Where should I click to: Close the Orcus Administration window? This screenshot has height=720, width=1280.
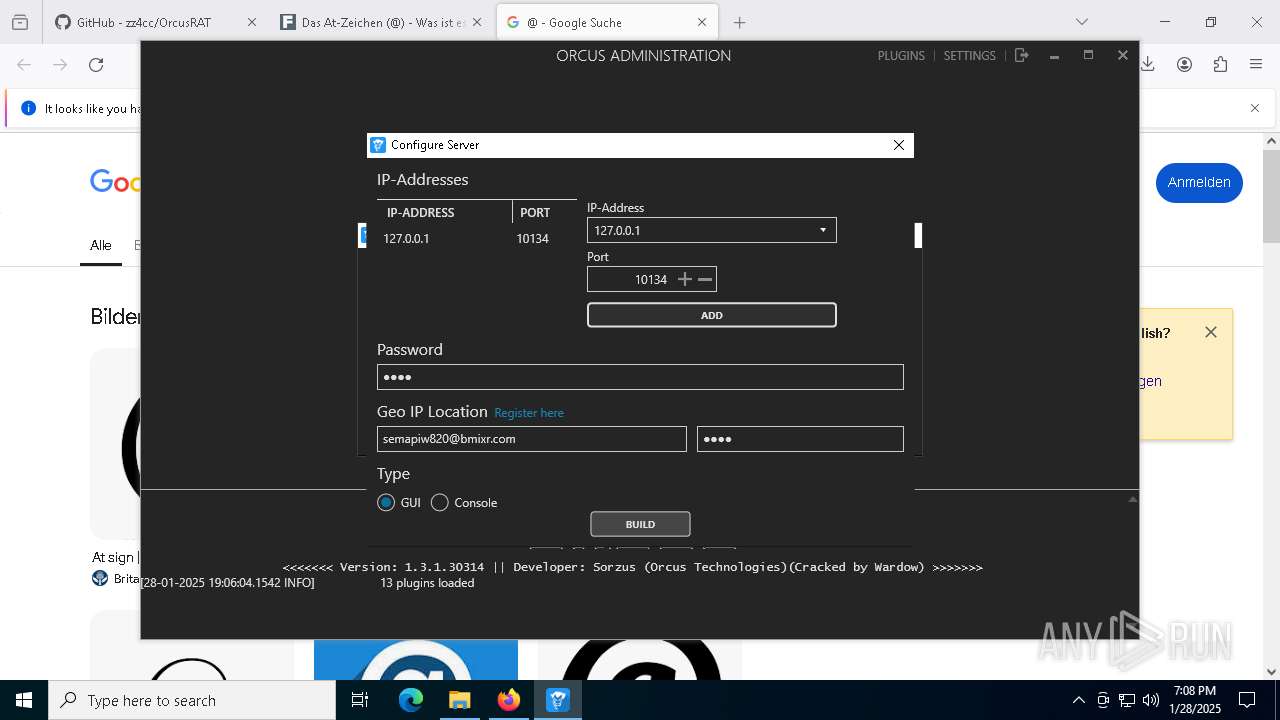[x=1123, y=56]
